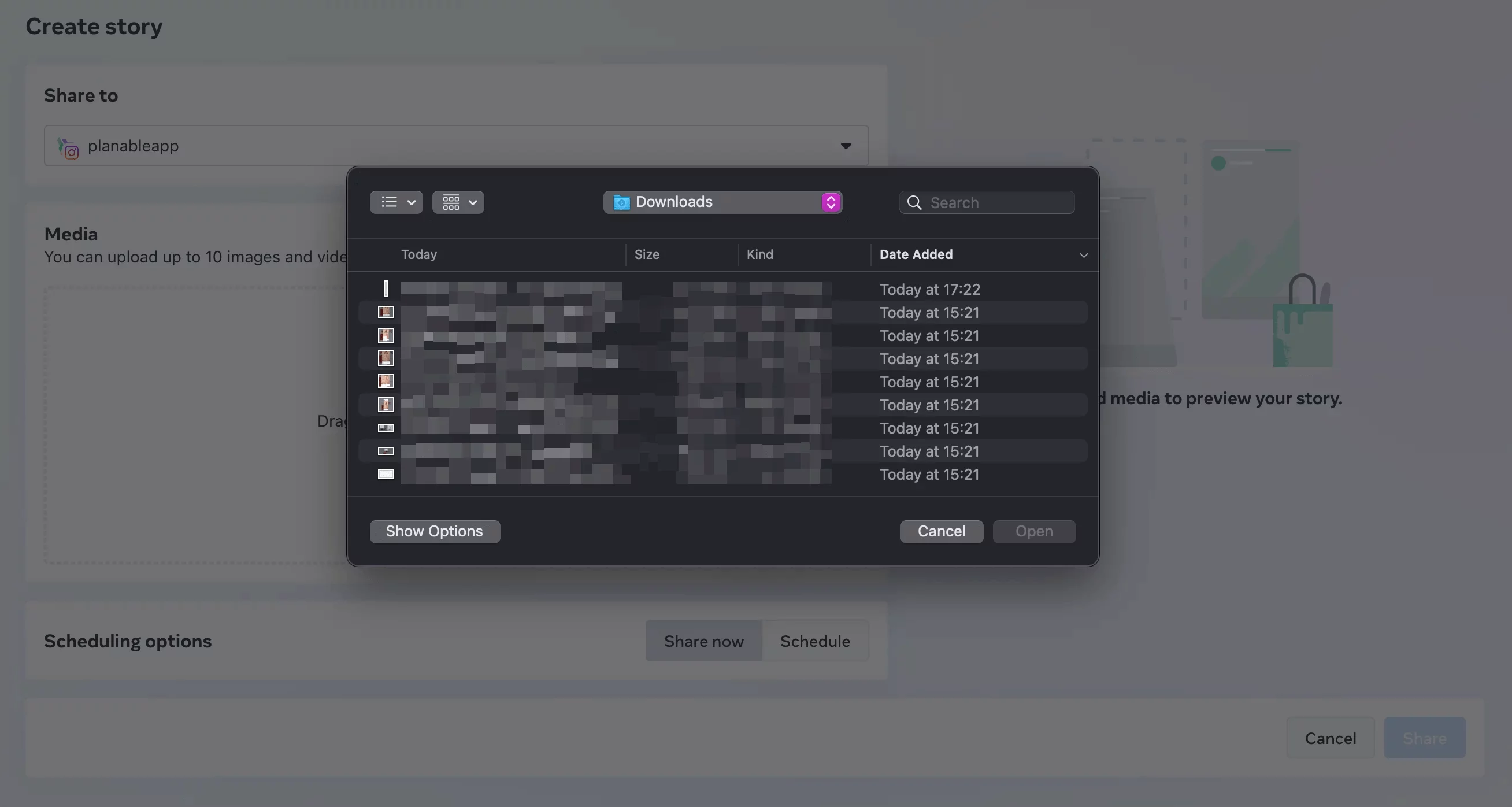
Task: Select list view in the file dialog
Action: pos(388,202)
